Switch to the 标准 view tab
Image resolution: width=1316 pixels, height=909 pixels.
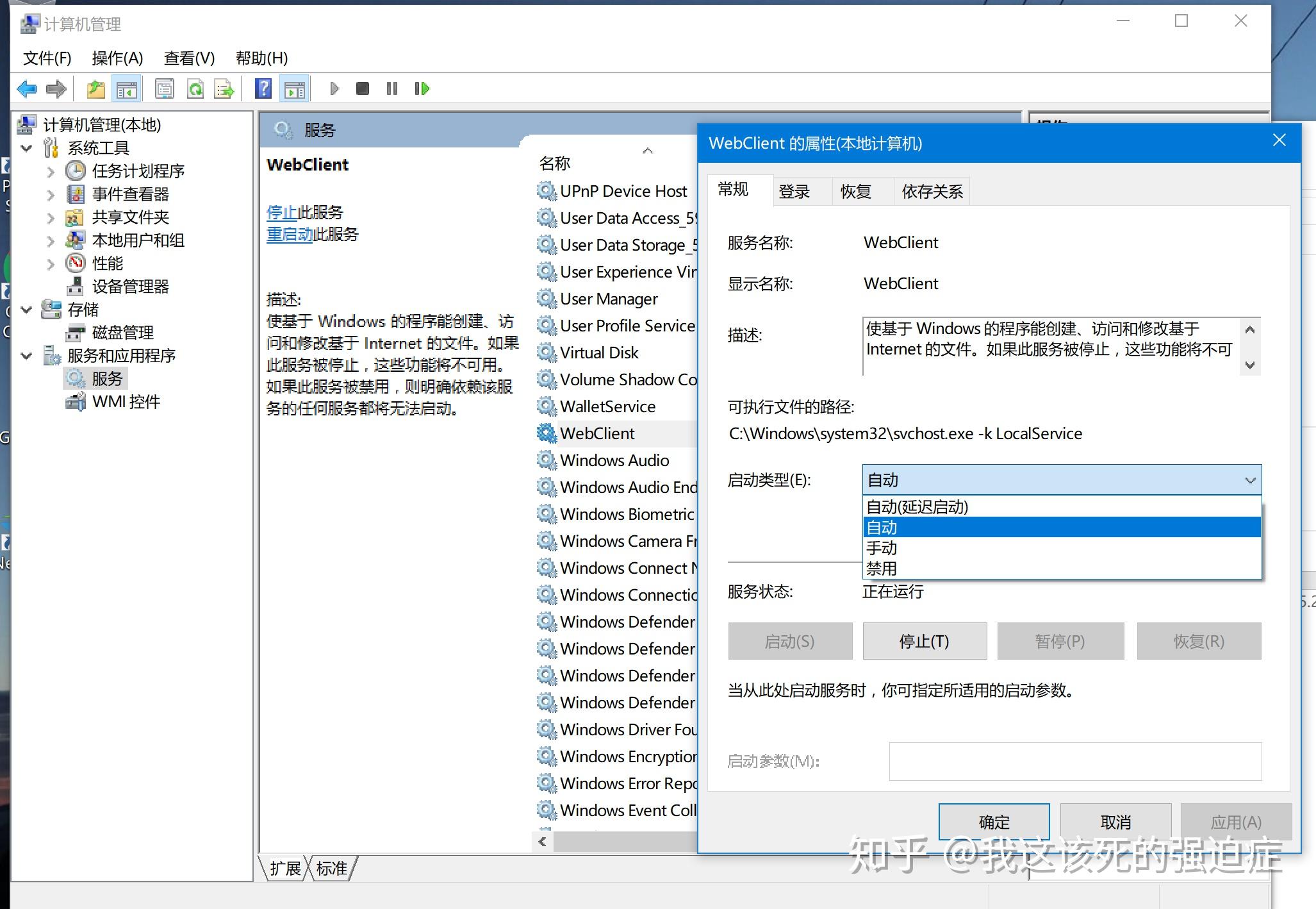(x=332, y=868)
